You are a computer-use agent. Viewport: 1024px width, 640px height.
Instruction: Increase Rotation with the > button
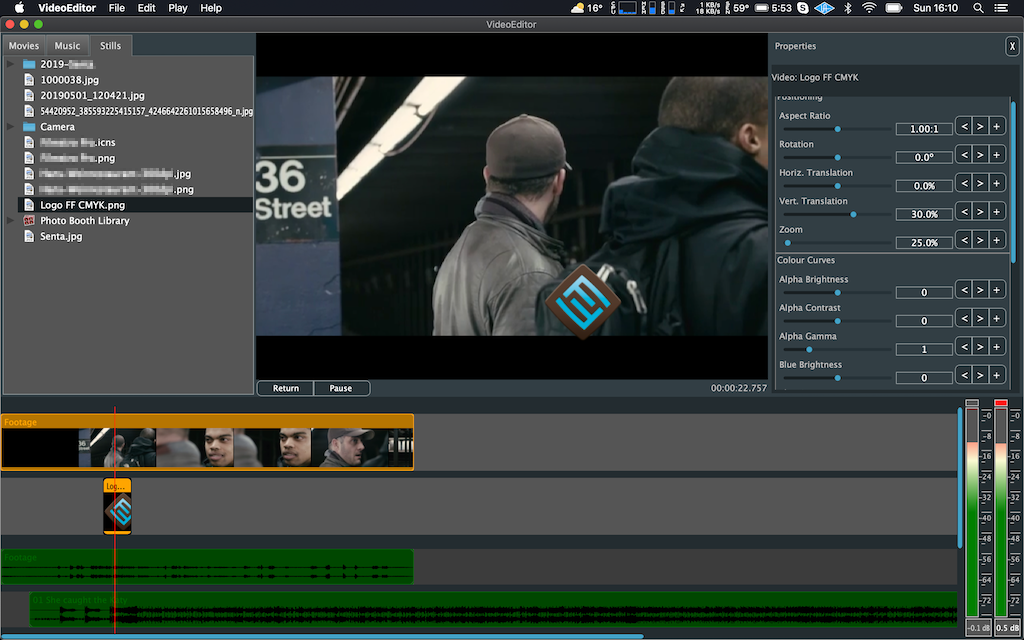(980, 155)
